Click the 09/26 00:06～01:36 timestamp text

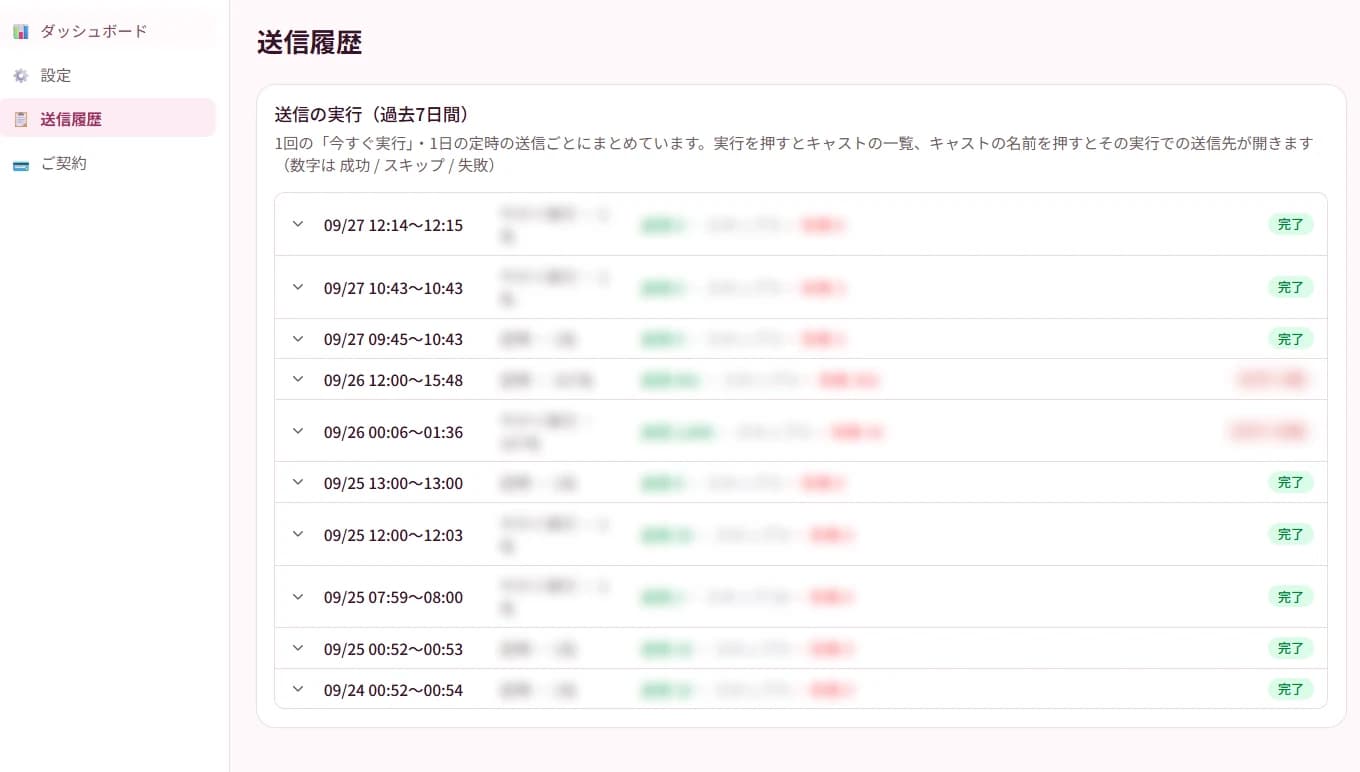click(x=393, y=432)
